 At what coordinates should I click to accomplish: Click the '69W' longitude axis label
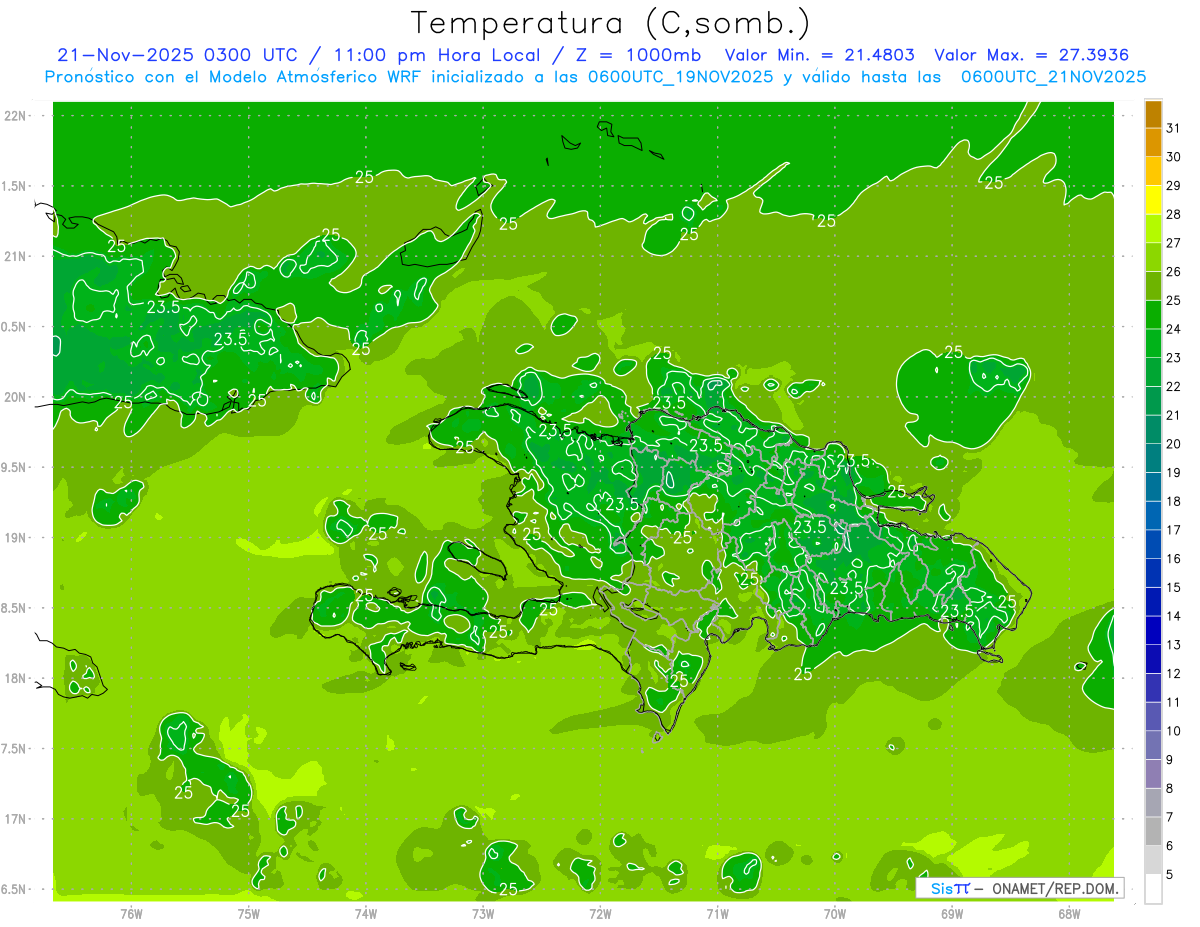tap(952, 914)
